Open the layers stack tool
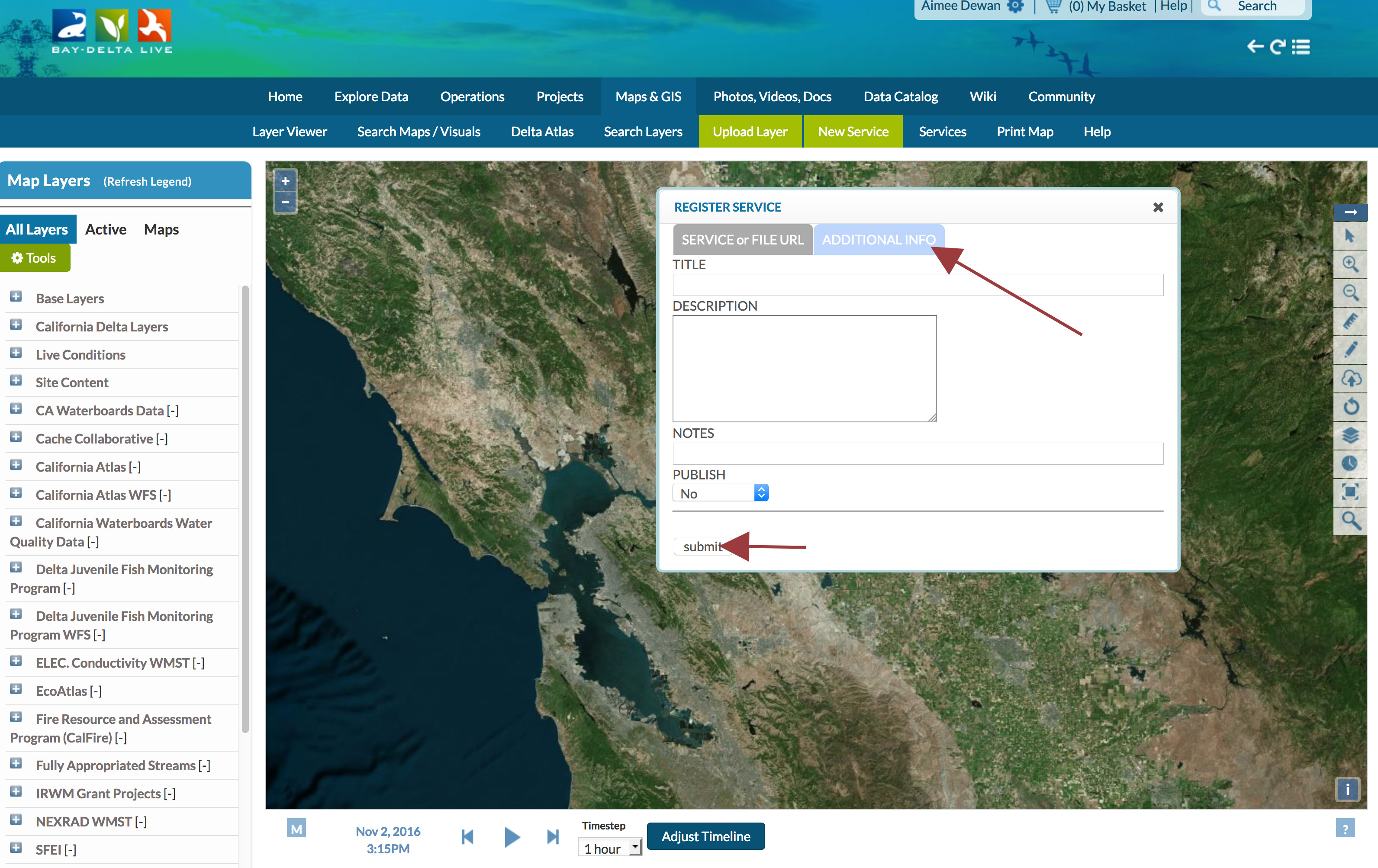The width and height of the screenshot is (1378, 868). pos(1350,435)
